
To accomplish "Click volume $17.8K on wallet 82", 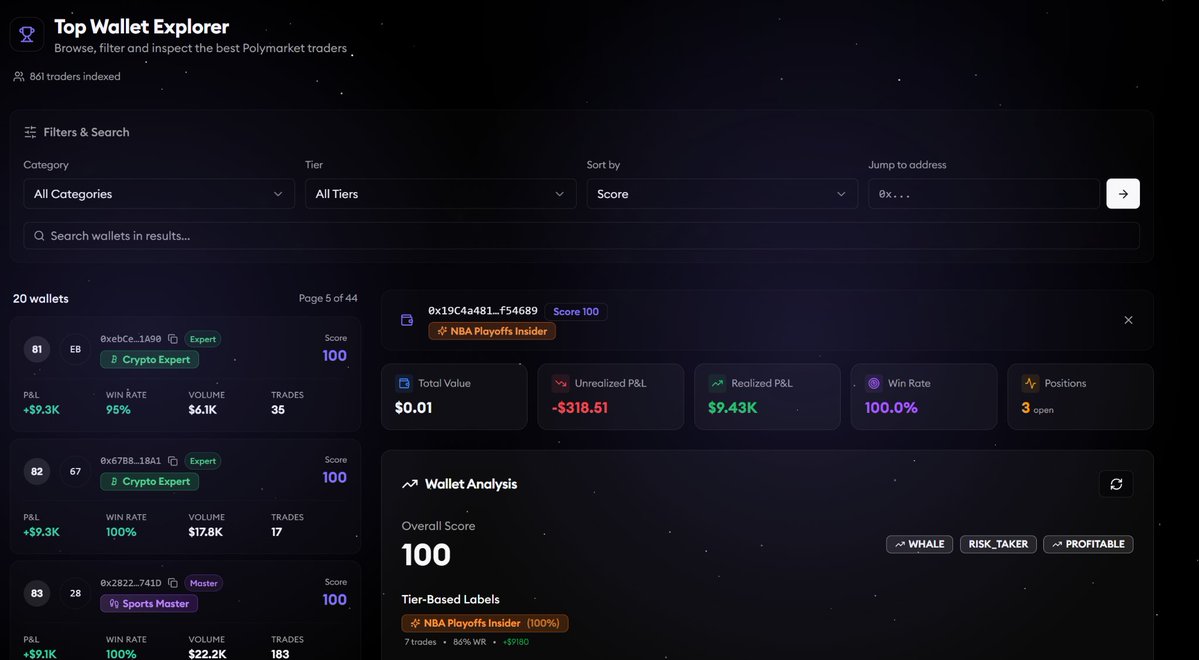I will 206,532.
